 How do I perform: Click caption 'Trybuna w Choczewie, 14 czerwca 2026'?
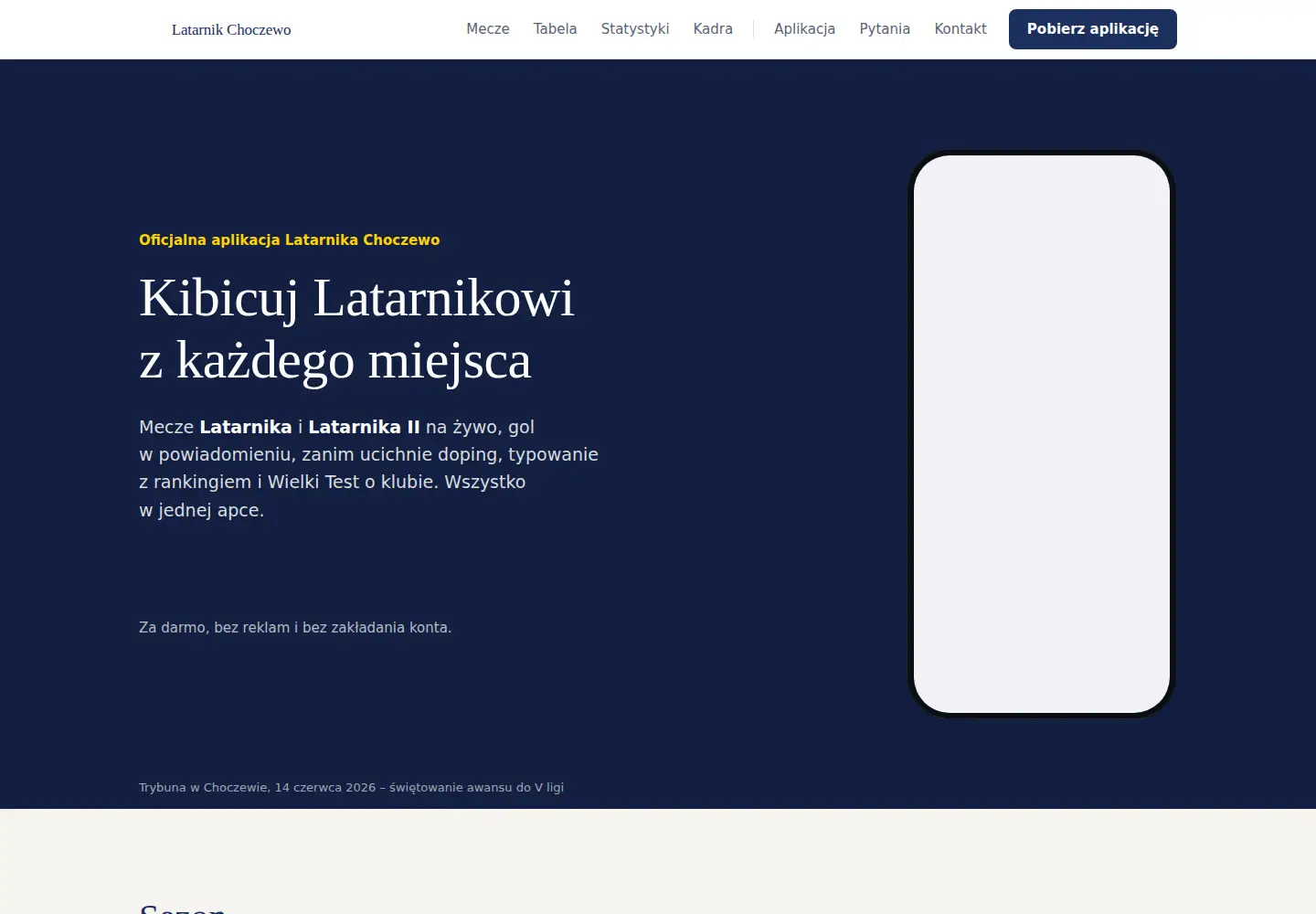coord(258,787)
